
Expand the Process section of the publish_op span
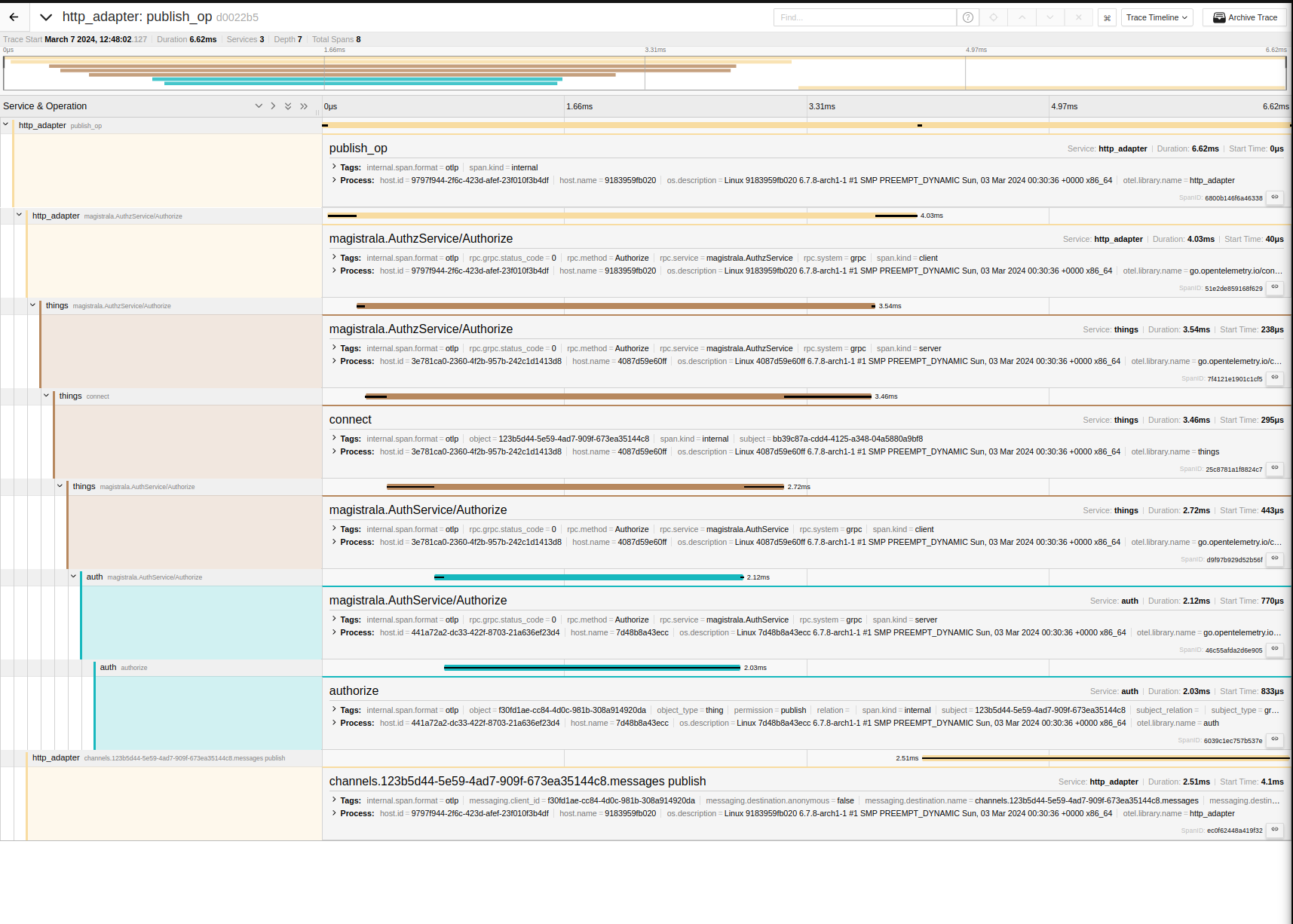(x=334, y=180)
